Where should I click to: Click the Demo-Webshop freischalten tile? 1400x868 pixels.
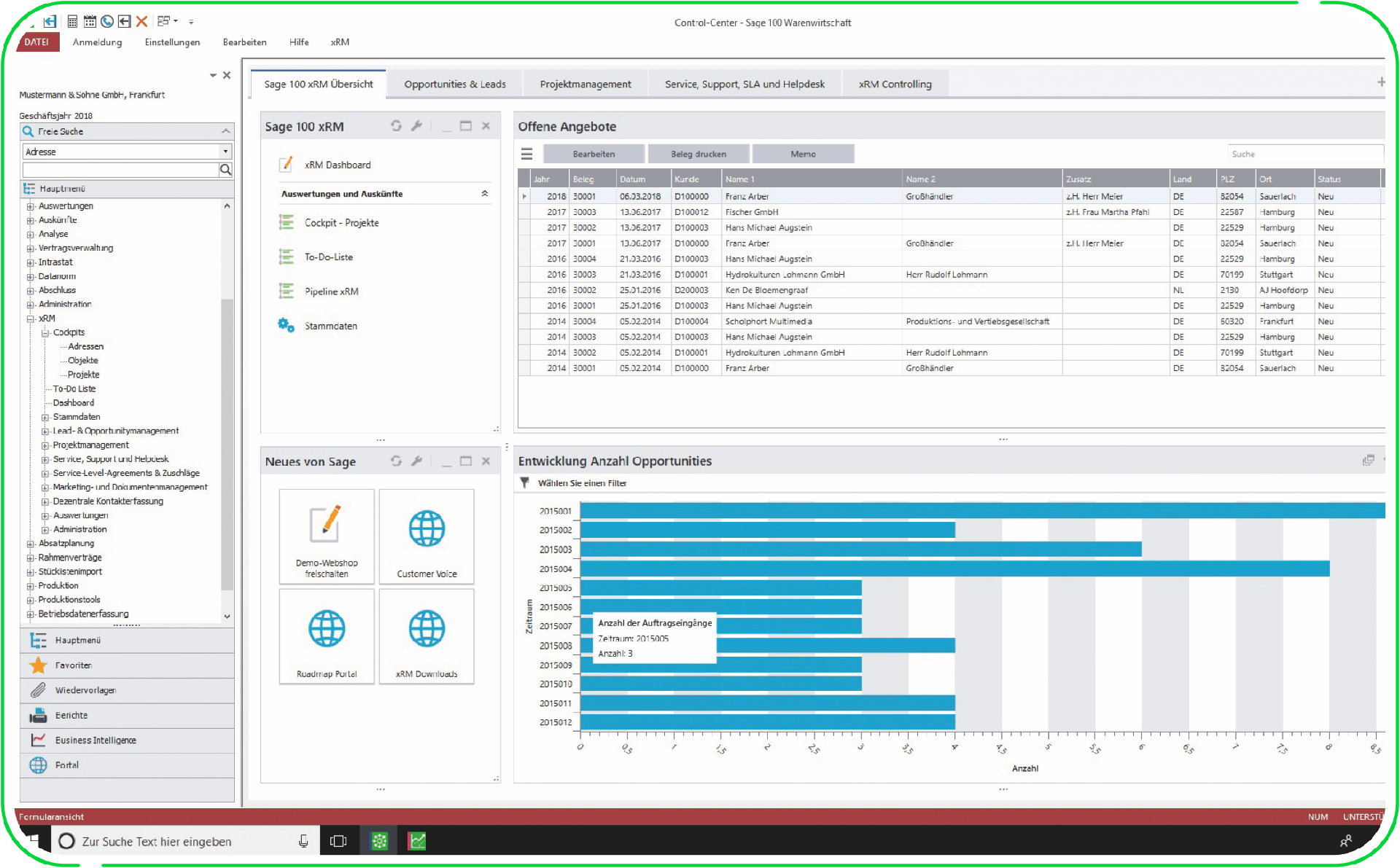coord(327,536)
